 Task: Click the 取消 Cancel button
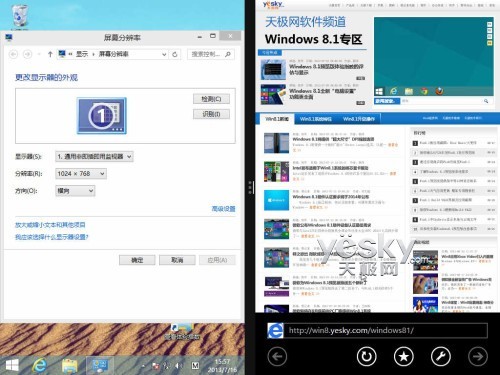pyautogui.click(x=177, y=260)
